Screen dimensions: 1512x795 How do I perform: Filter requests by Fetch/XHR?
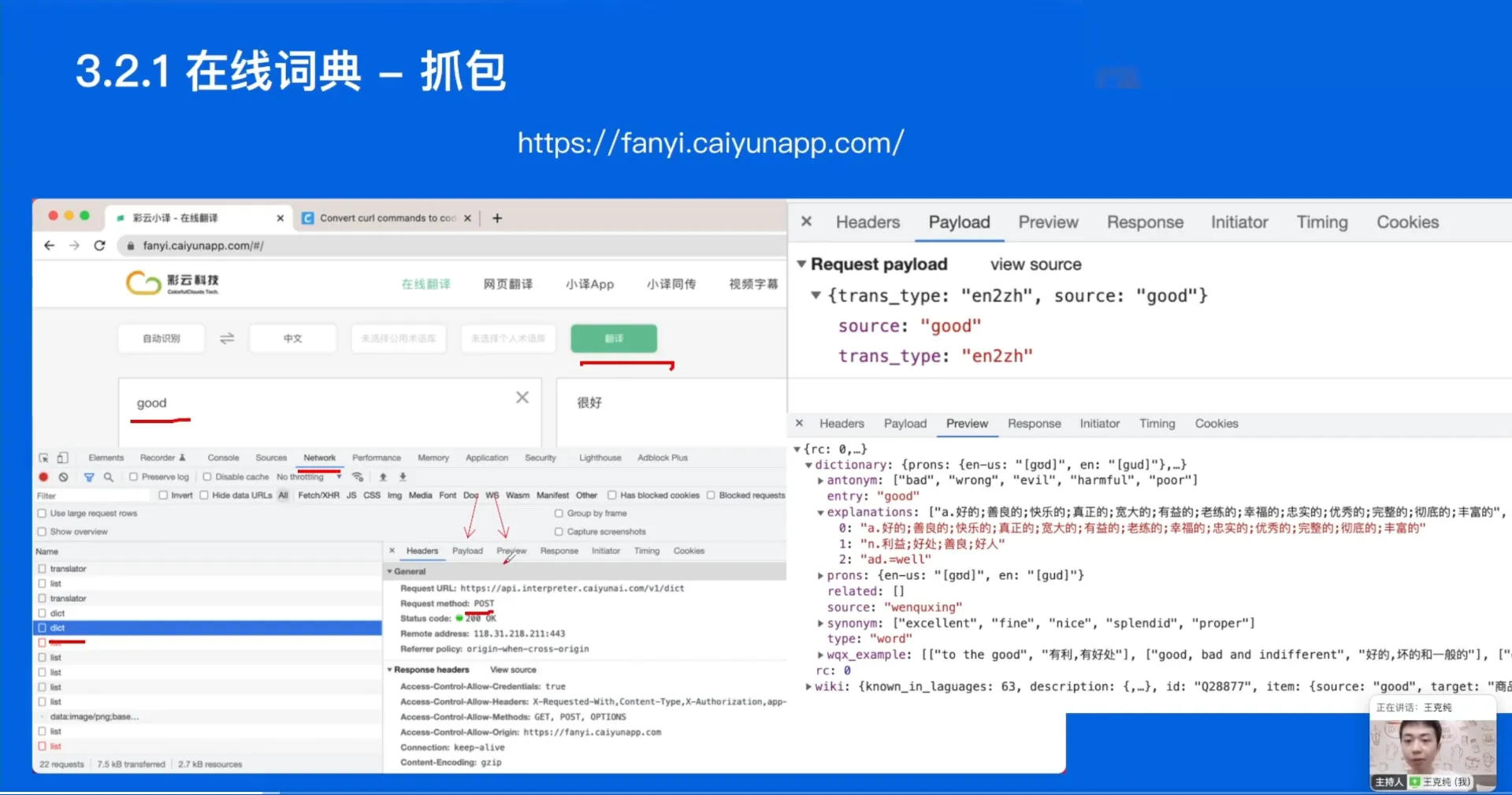[318, 495]
